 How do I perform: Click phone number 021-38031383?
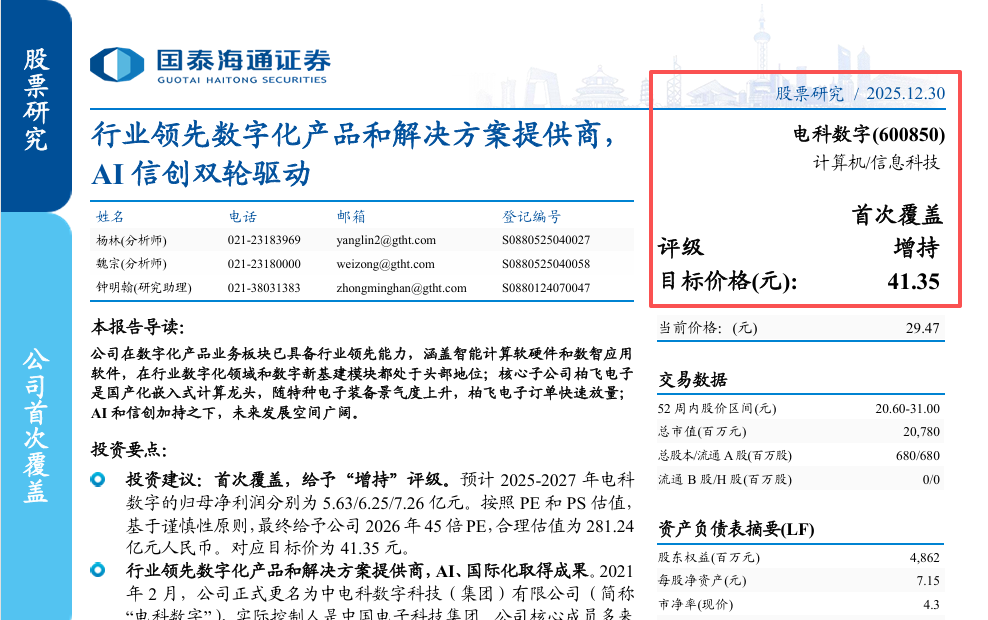[x=264, y=288]
